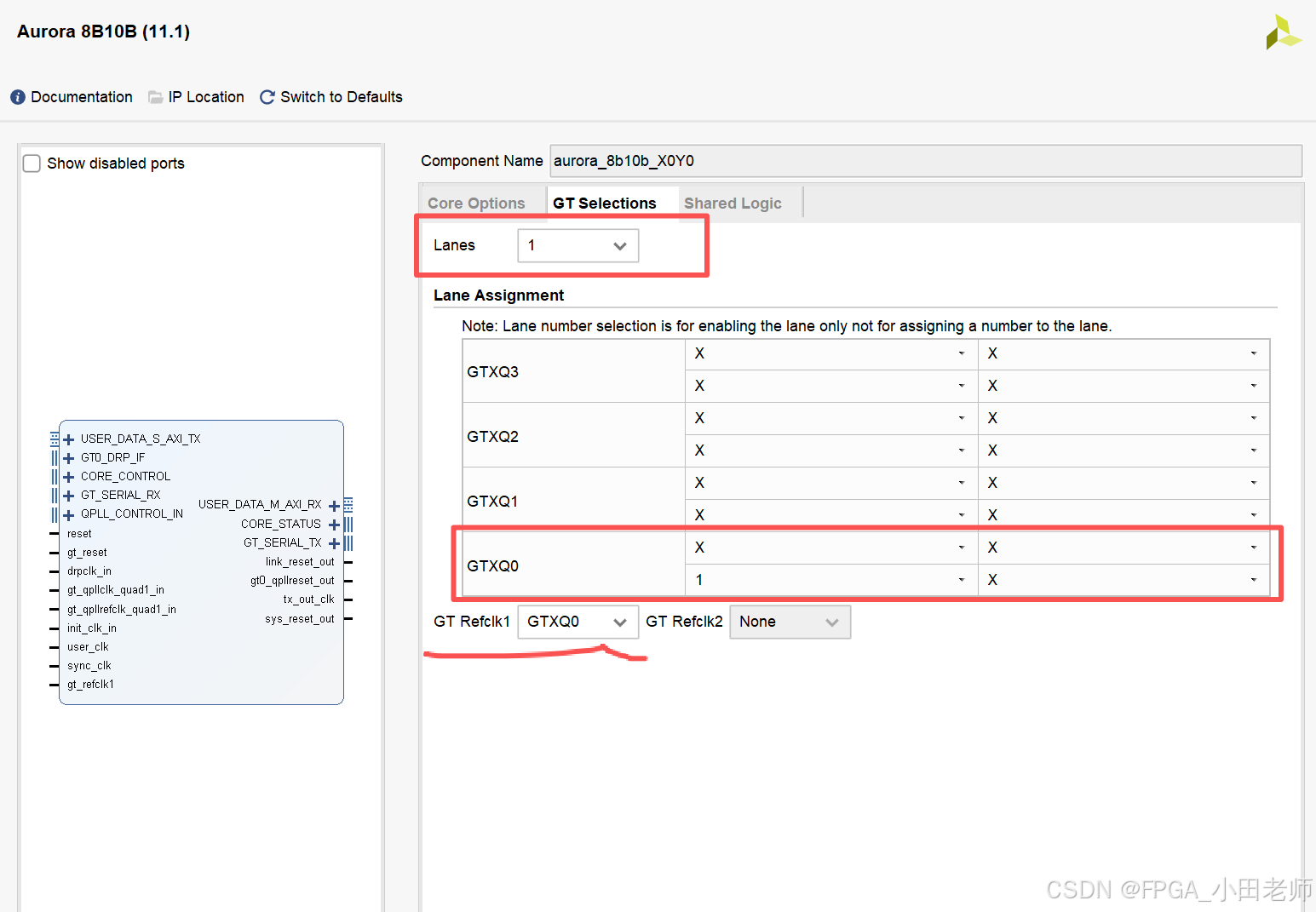Expand the USER_DATA_S_AXI_TX plus icon
Screen dimensions: 1316x912
[x=69, y=439]
